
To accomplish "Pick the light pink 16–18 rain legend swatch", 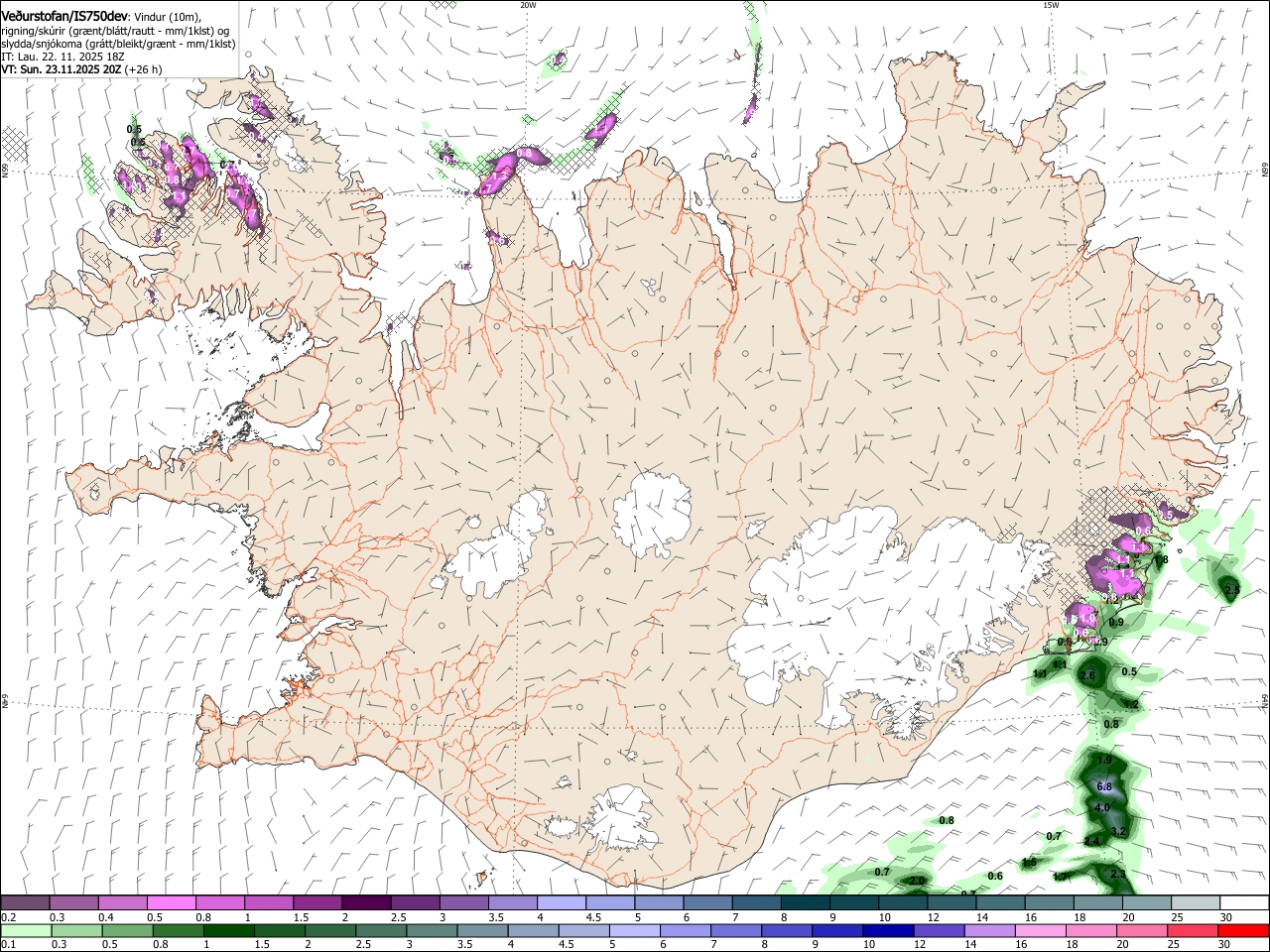I will point(1040,931).
